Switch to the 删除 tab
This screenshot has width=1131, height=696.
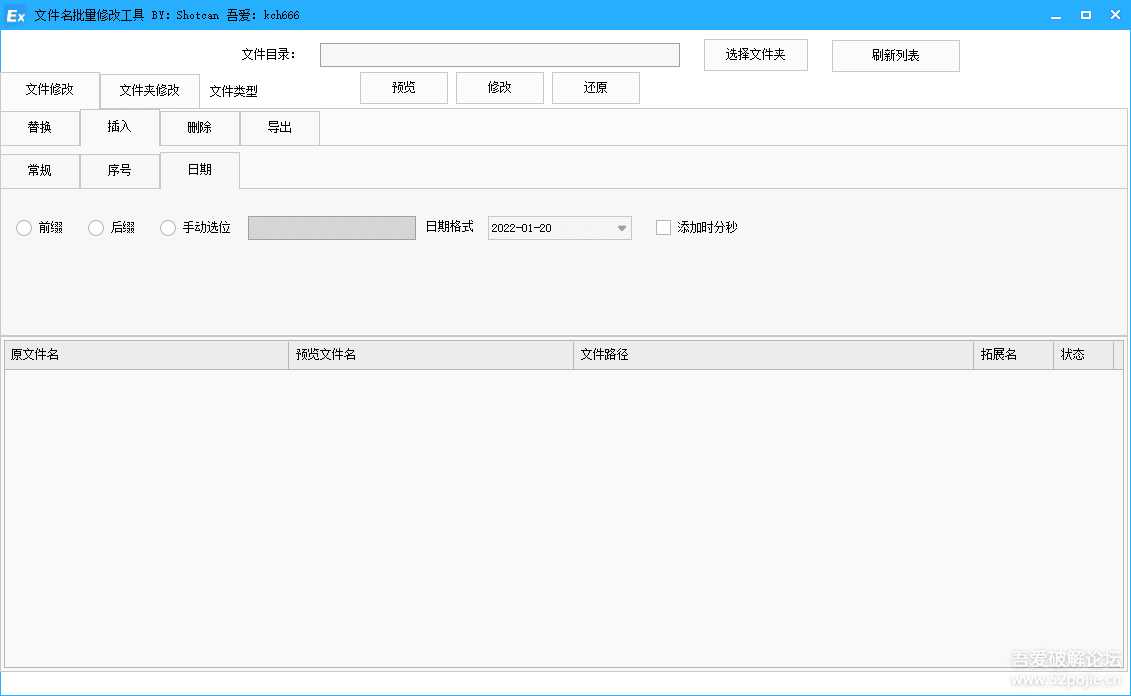[x=199, y=127]
